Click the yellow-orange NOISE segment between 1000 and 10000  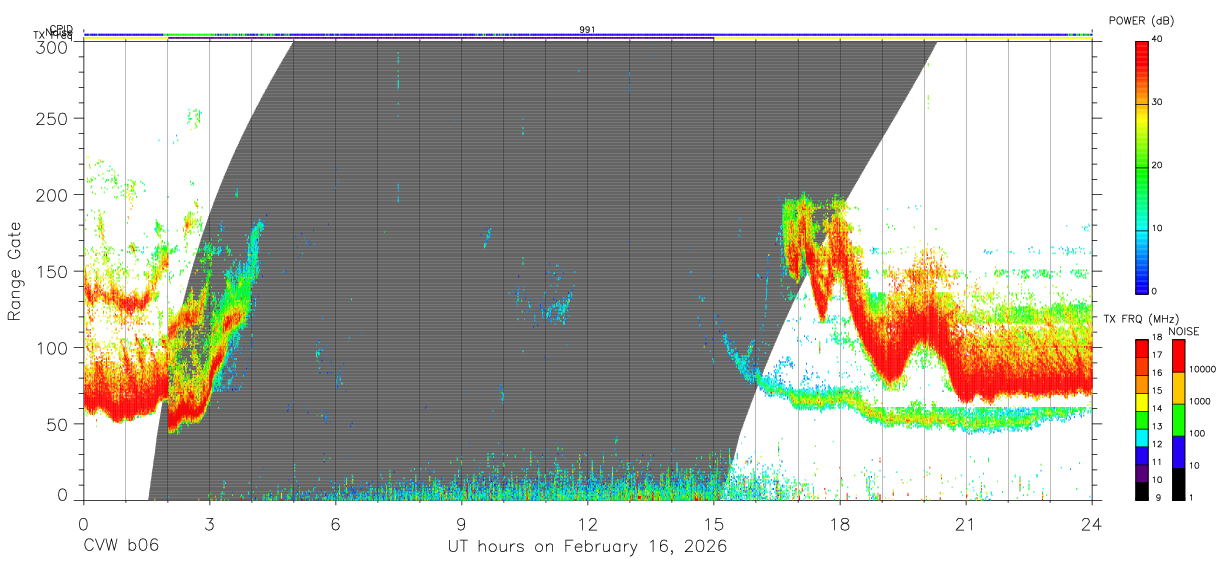pyautogui.click(x=1178, y=388)
